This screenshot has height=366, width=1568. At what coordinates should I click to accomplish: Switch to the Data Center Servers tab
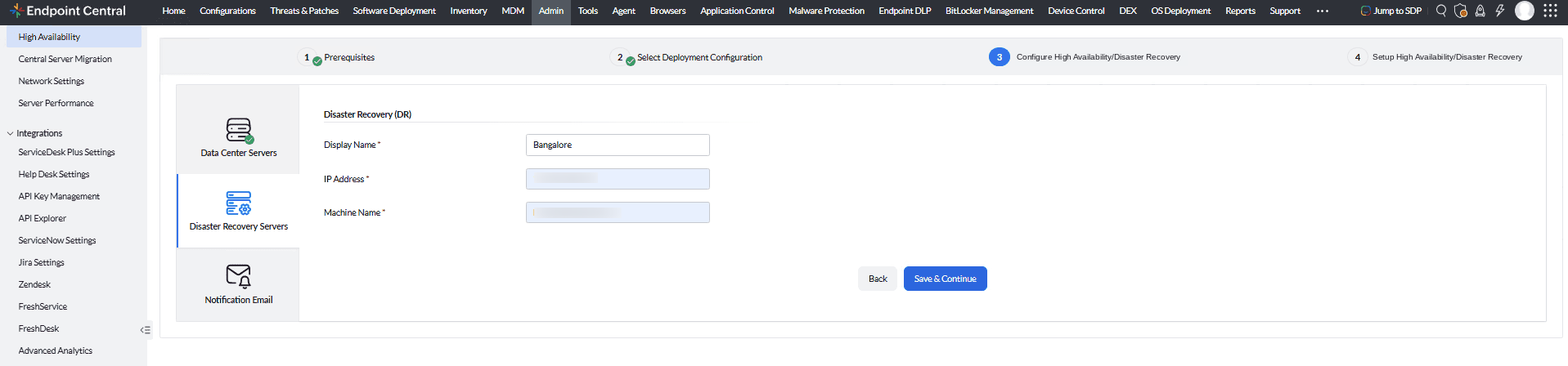click(x=238, y=130)
